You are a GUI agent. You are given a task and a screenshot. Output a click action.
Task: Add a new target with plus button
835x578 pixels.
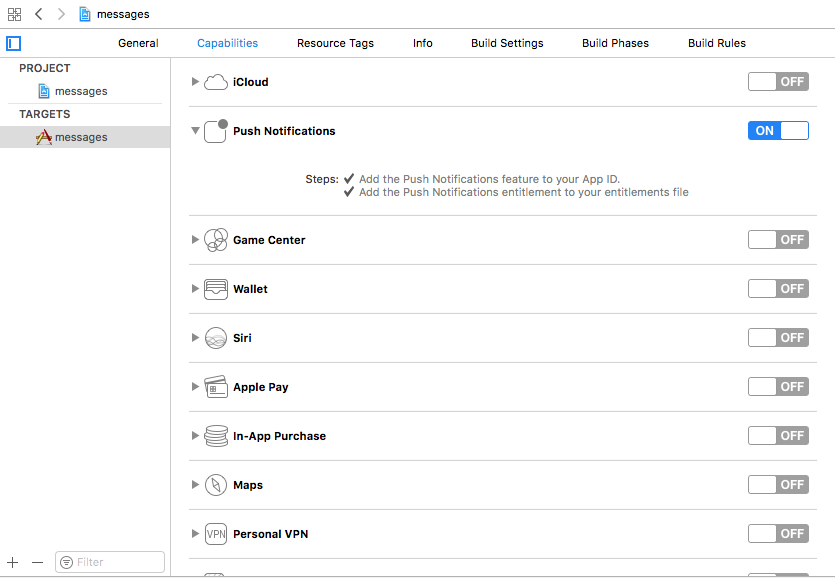click(x=13, y=562)
